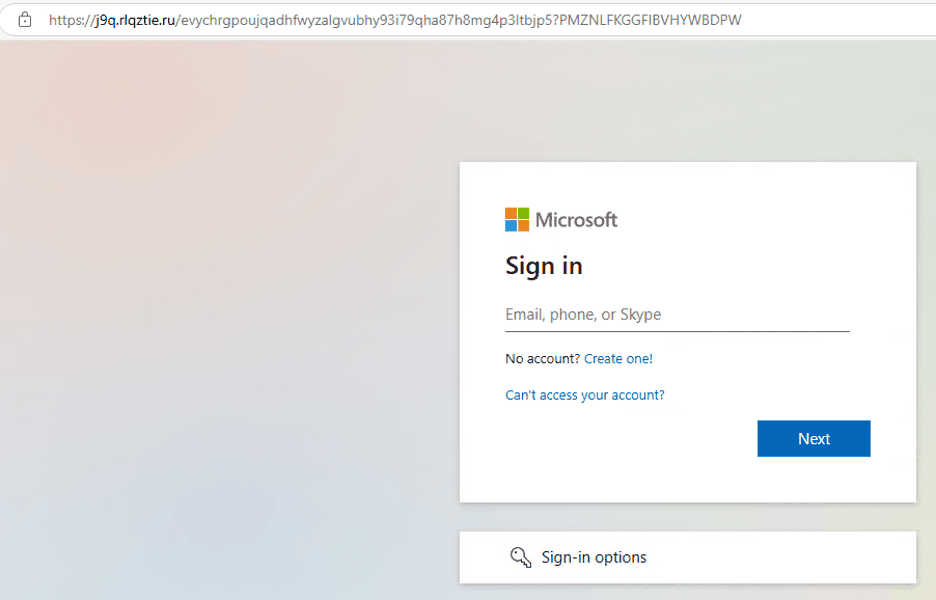Click the site information lock icon

point(24,20)
